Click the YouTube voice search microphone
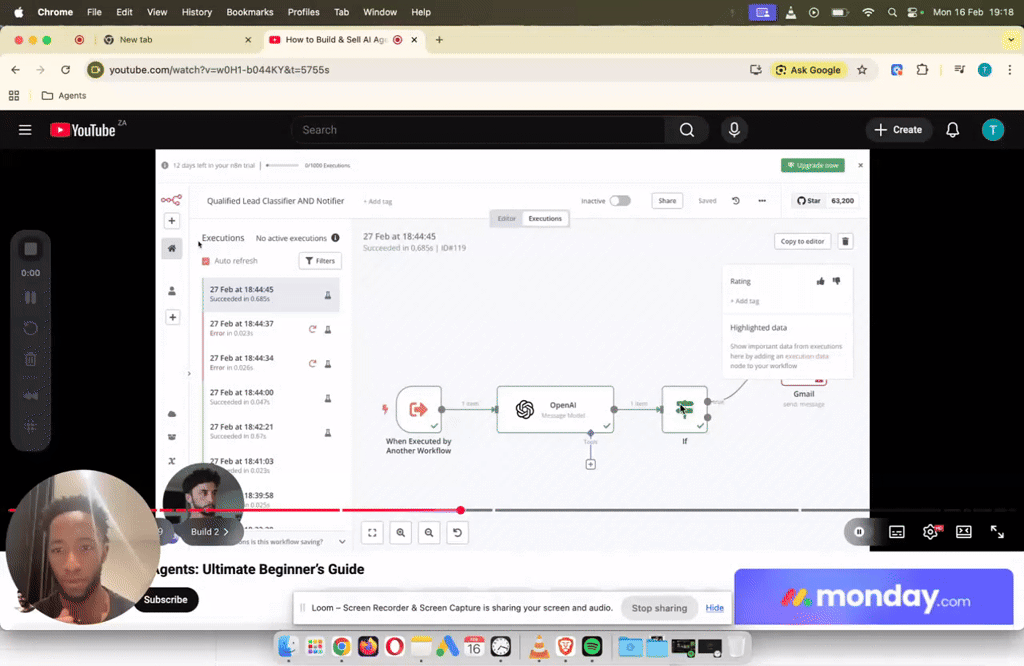Viewport: 1024px width, 666px height. pyautogui.click(x=734, y=130)
